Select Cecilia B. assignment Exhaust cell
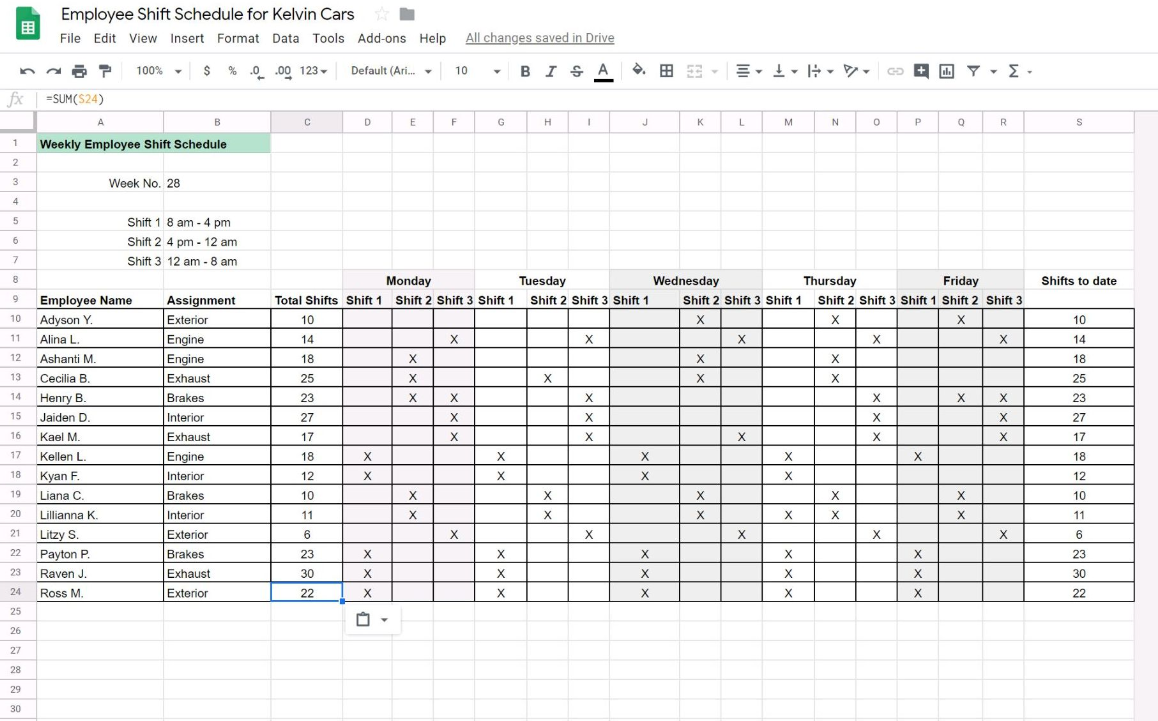This screenshot has height=721, width=1158. tap(217, 378)
